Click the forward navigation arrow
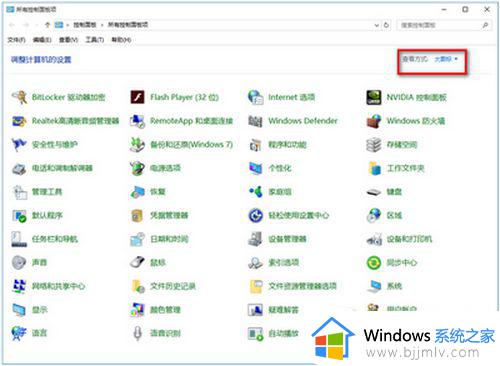The image size is (500, 366). tap(26, 25)
